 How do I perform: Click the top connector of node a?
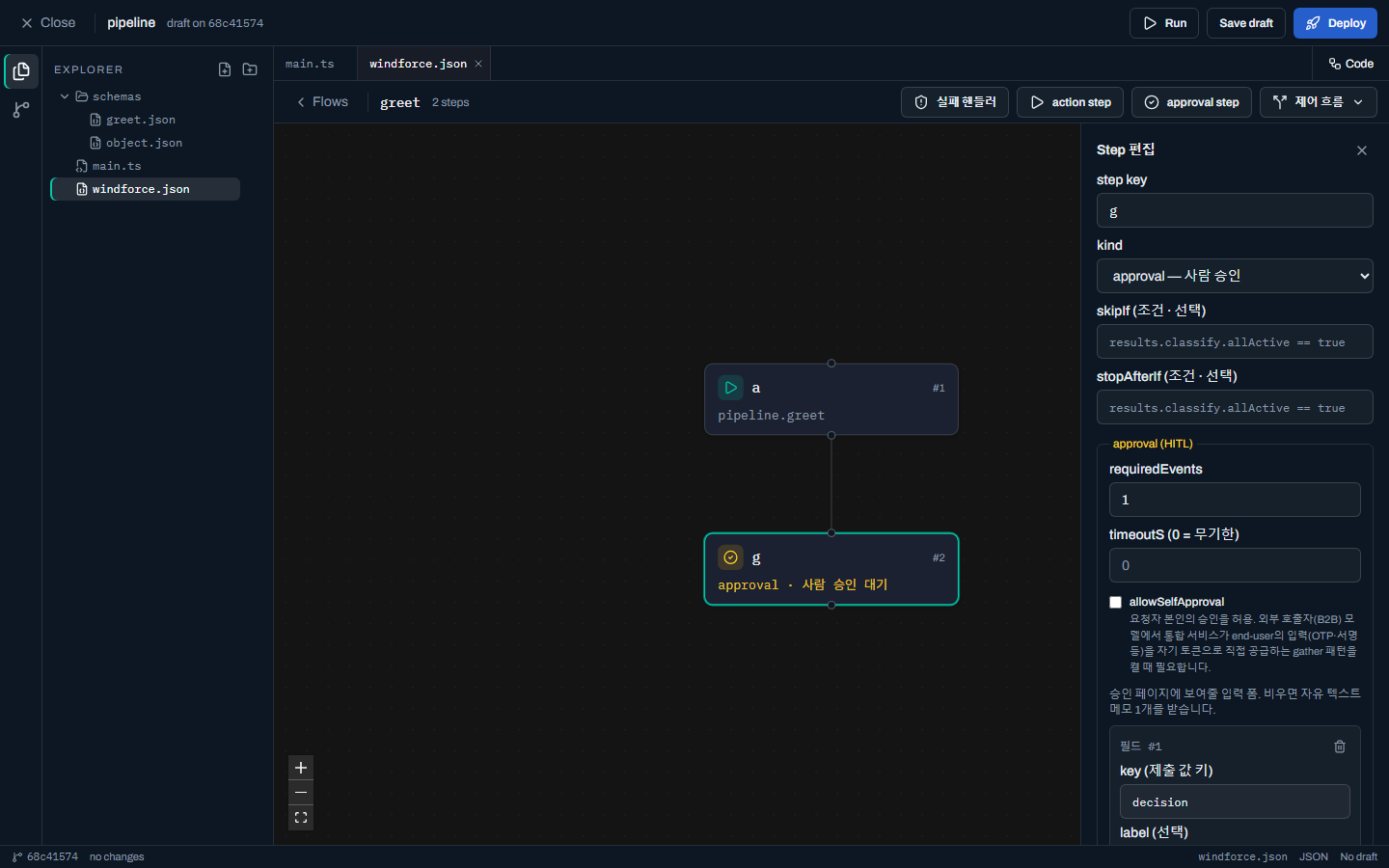(x=831, y=364)
